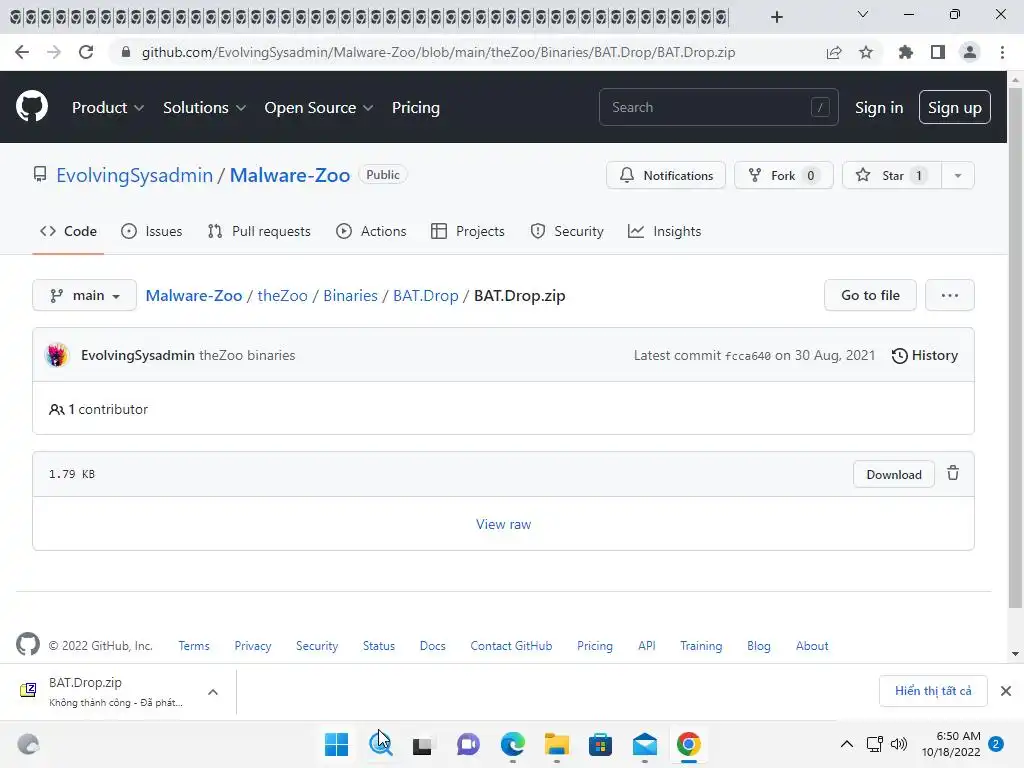Click the Pricing link in header
Viewport: 1024px width, 768px height.
click(x=415, y=108)
